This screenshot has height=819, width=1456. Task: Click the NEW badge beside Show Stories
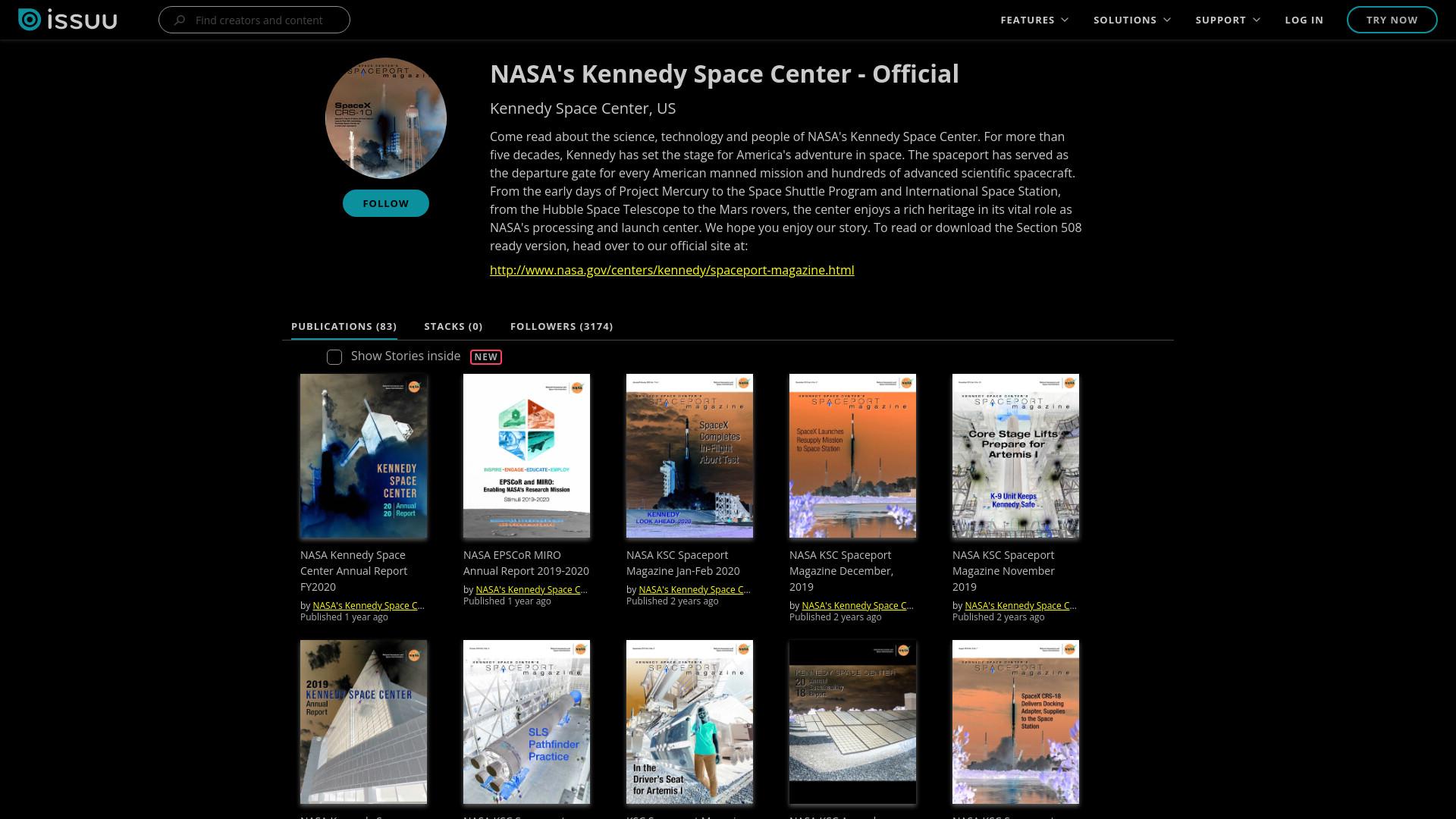[x=486, y=357]
